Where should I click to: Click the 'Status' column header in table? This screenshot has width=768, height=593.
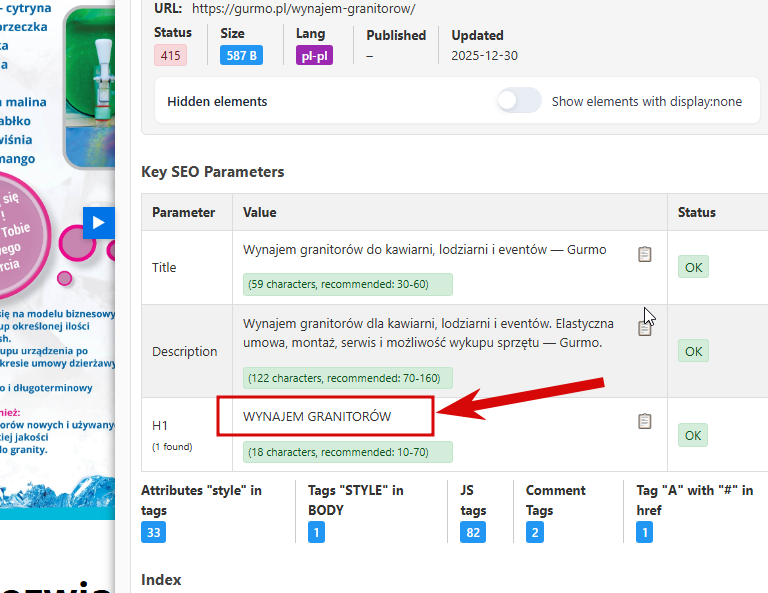click(x=696, y=212)
